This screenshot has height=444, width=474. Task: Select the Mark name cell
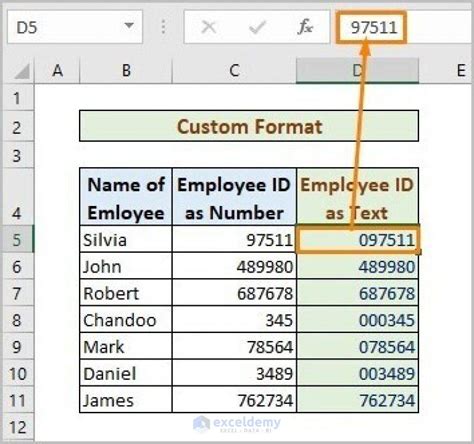(x=126, y=346)
